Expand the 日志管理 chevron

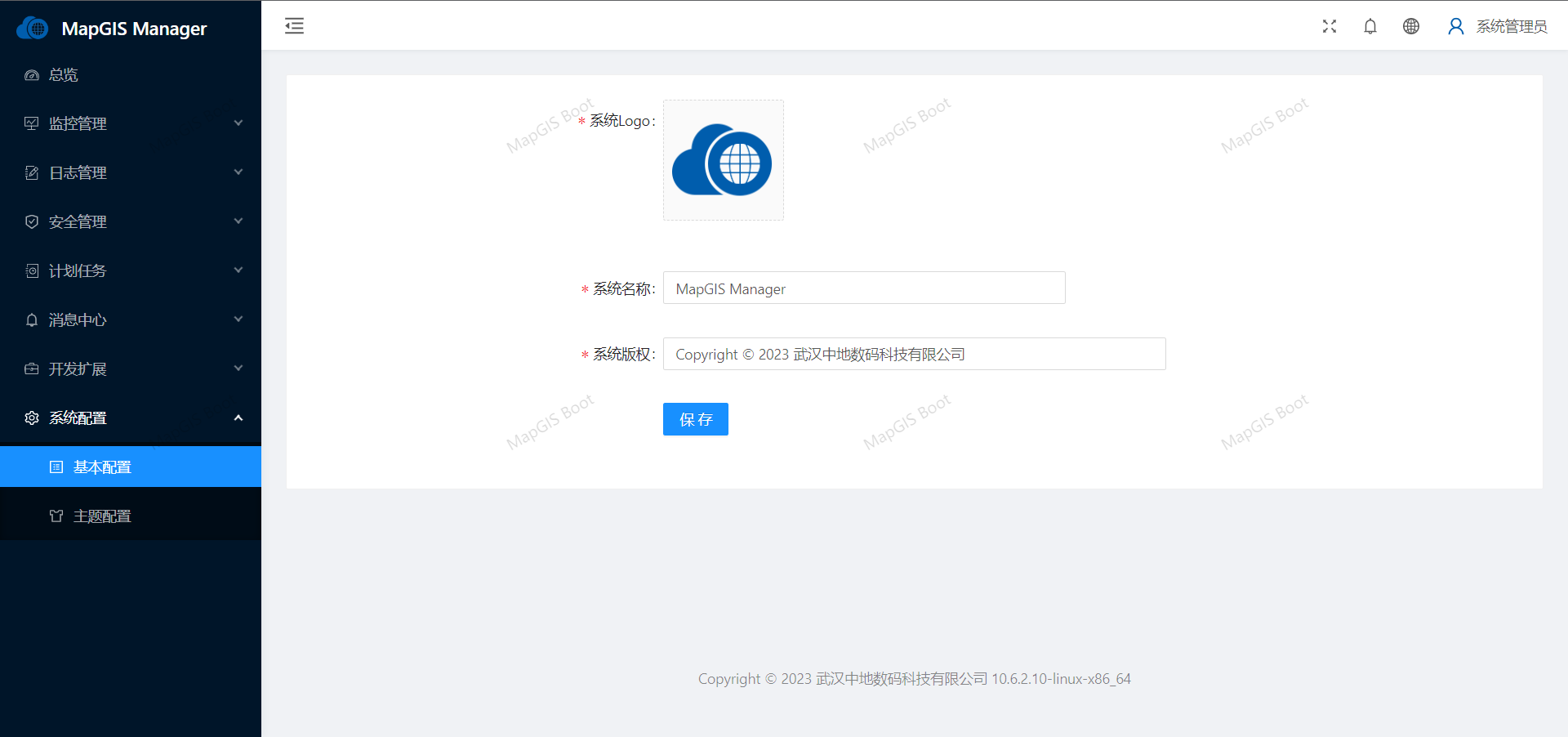[x=238, y=172]
